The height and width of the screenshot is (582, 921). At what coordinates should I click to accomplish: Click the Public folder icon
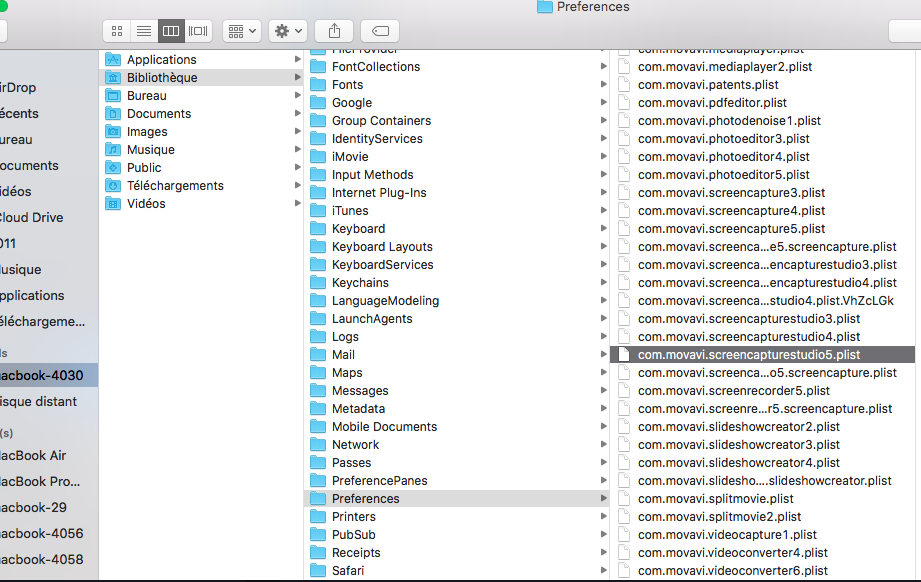pos(112,167)
